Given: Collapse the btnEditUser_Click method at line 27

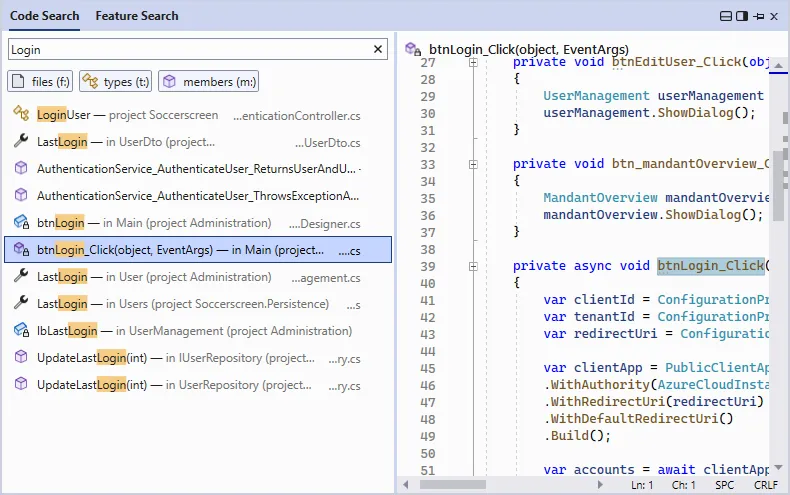Looking at the screenshot, I should tap(473, 63).
